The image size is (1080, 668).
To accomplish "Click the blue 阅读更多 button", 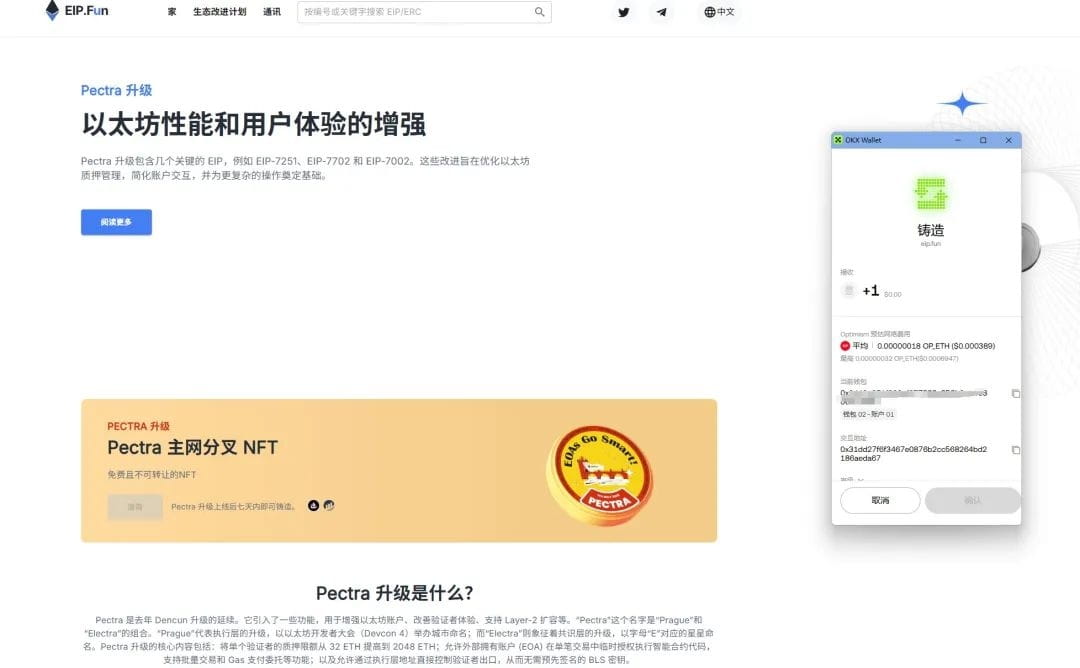I will pyautogui.click(x=116, y=222).
